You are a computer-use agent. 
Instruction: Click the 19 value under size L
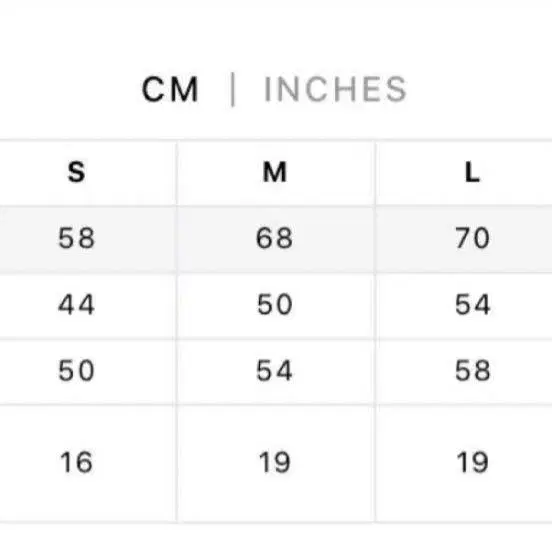(472, 462)
